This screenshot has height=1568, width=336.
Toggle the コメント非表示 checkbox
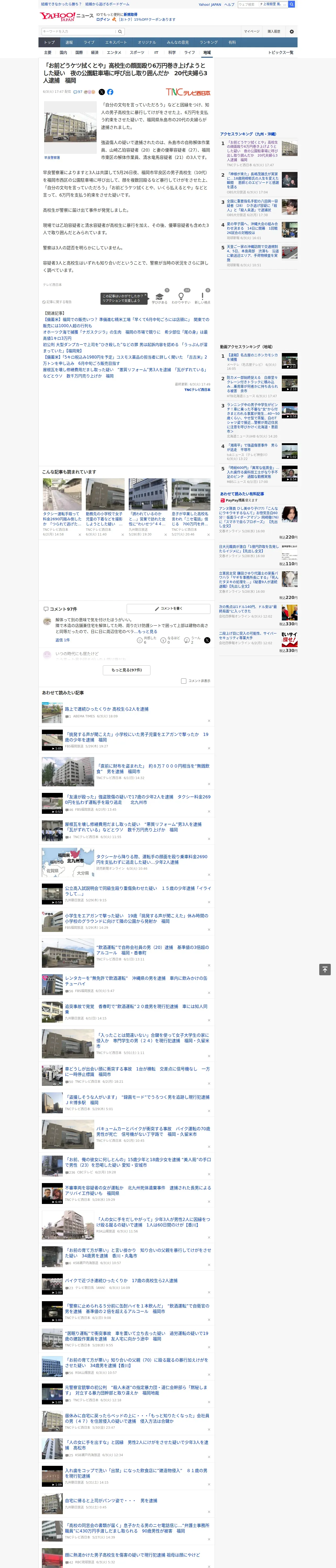click(x=183, y=681)
